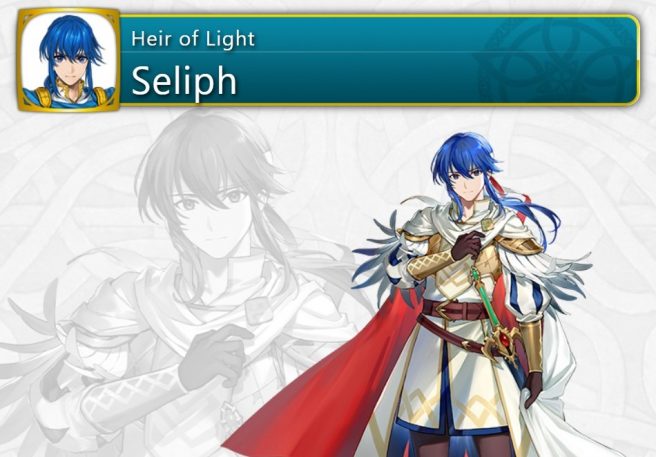Tap the red gem on the sword guard
The image size is (656, 457).
pyautogui.click(x=505, y=340)
